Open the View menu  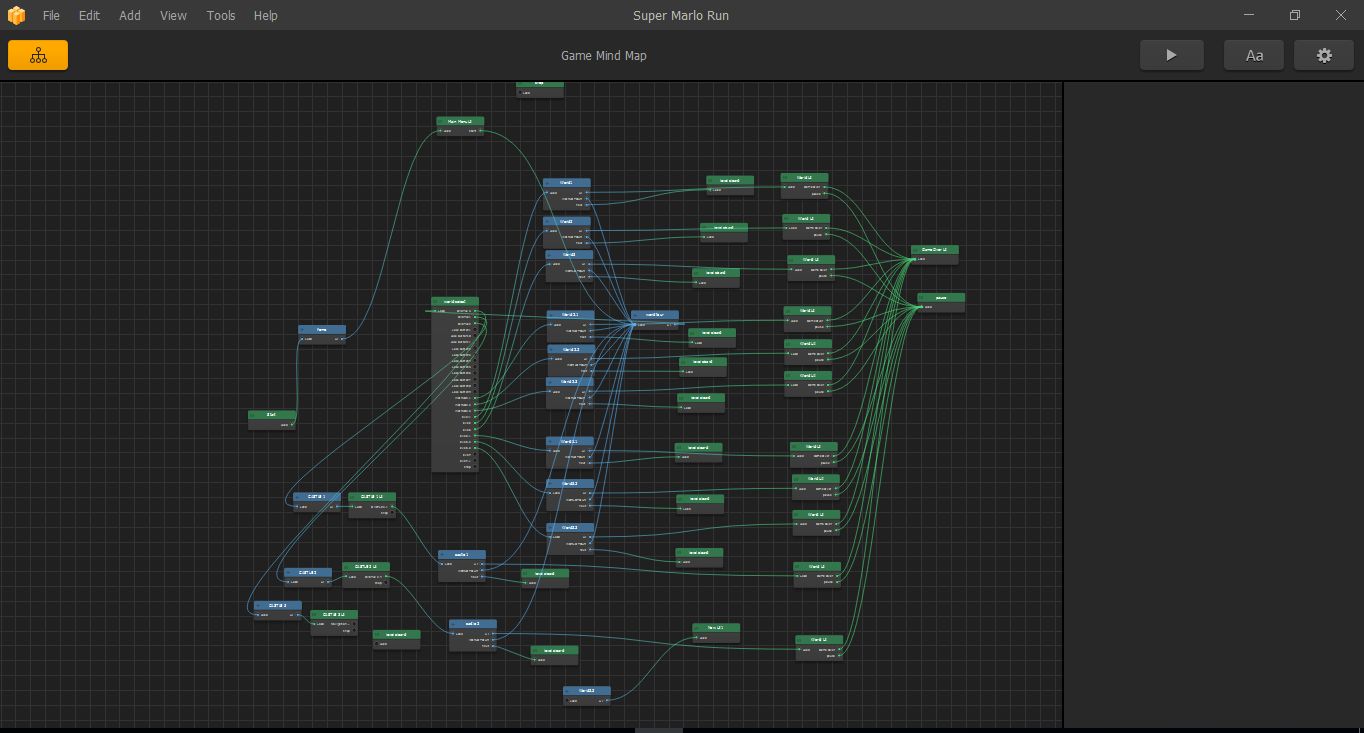coord(173,15)
